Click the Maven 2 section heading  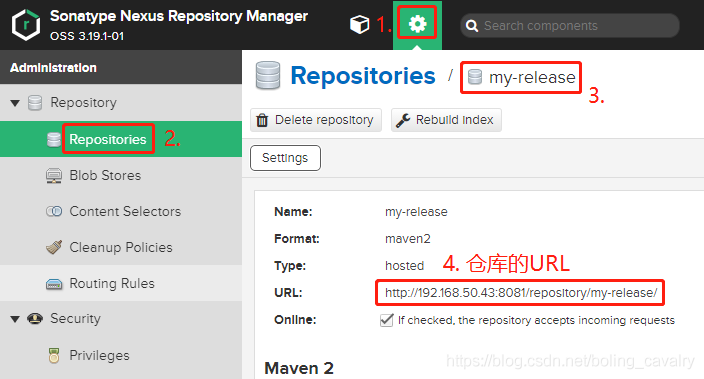coord(299,368)
